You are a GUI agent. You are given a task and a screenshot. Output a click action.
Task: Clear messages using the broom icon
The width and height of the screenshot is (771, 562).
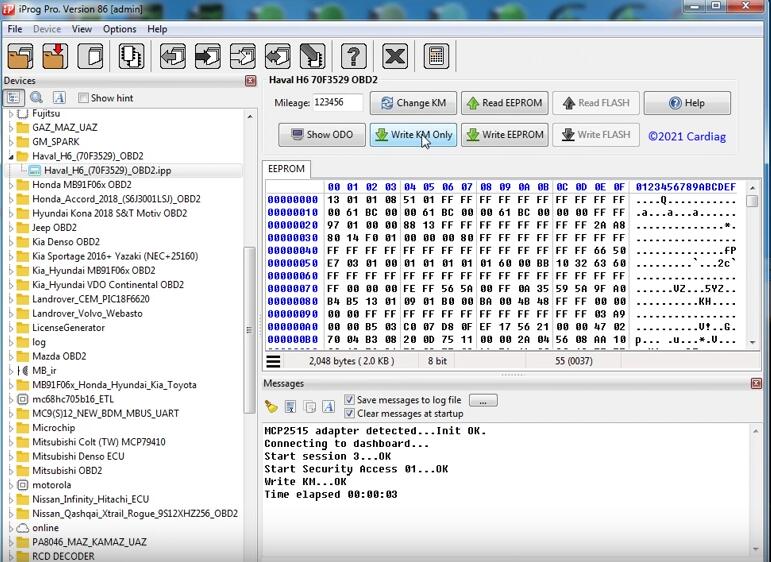pyautogui.click(x=271, y=407)
